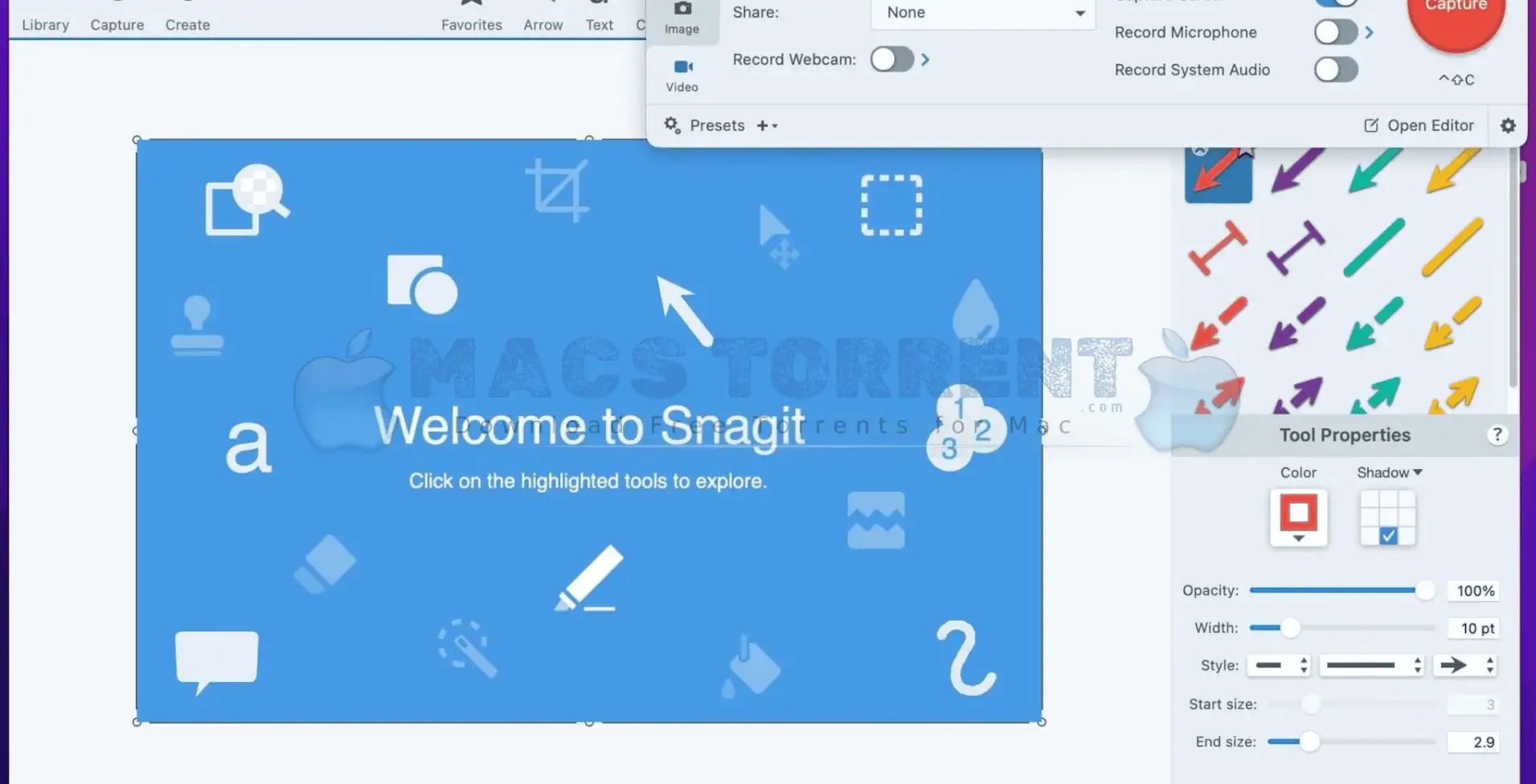Click the highlighter pen icon on canvas

pyautogui.click(x=589, y=578)
